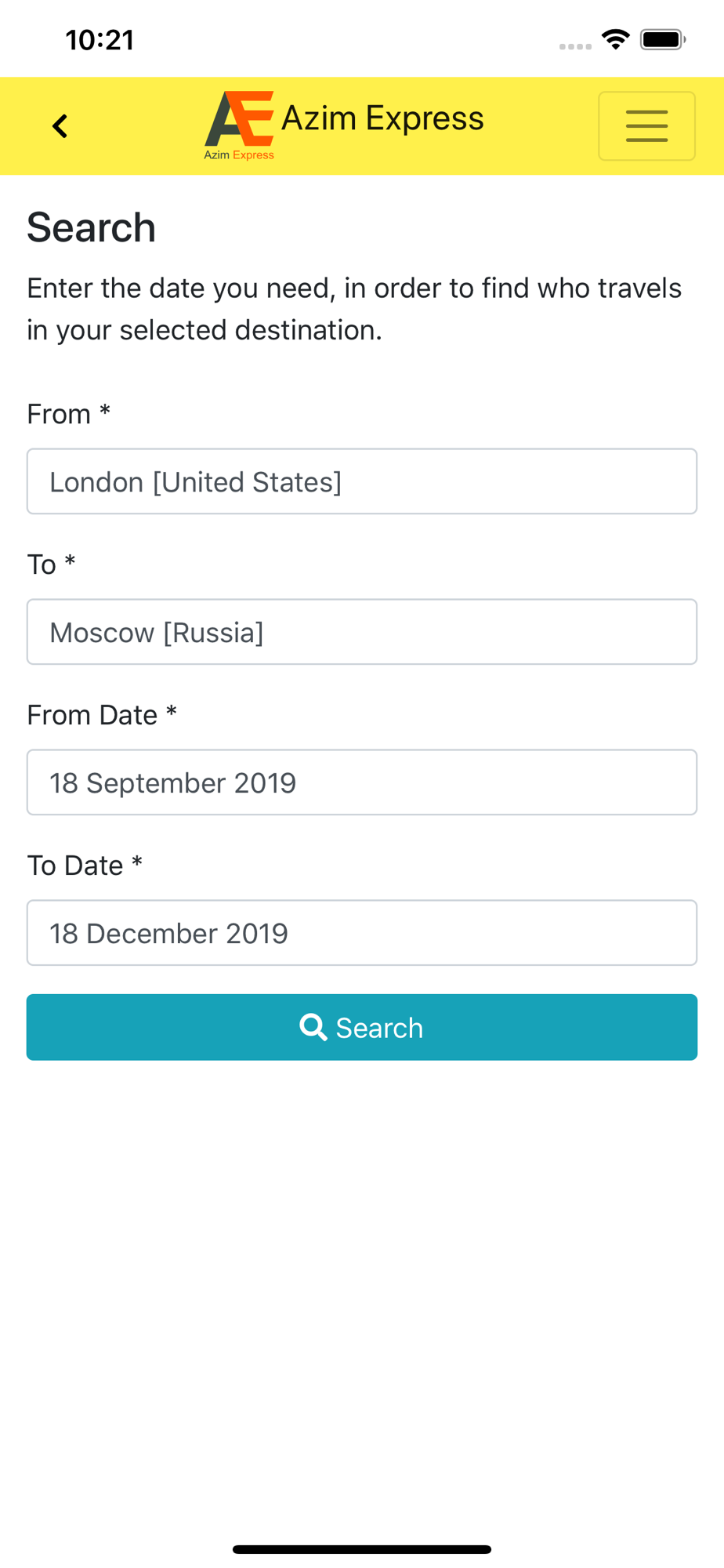Tap the Wi-Fi status icon
The width and height of the screenshot is (724, 1568).
click(x=616, y=39)
